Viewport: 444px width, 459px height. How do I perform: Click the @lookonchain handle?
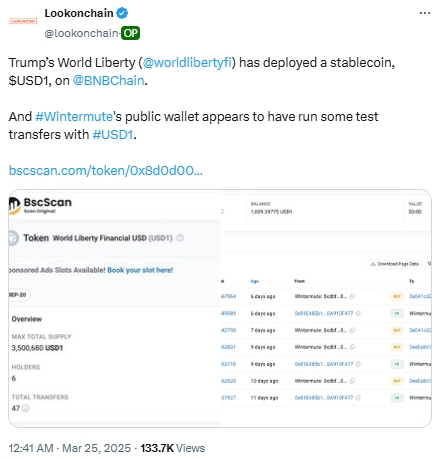pos(82,33)
